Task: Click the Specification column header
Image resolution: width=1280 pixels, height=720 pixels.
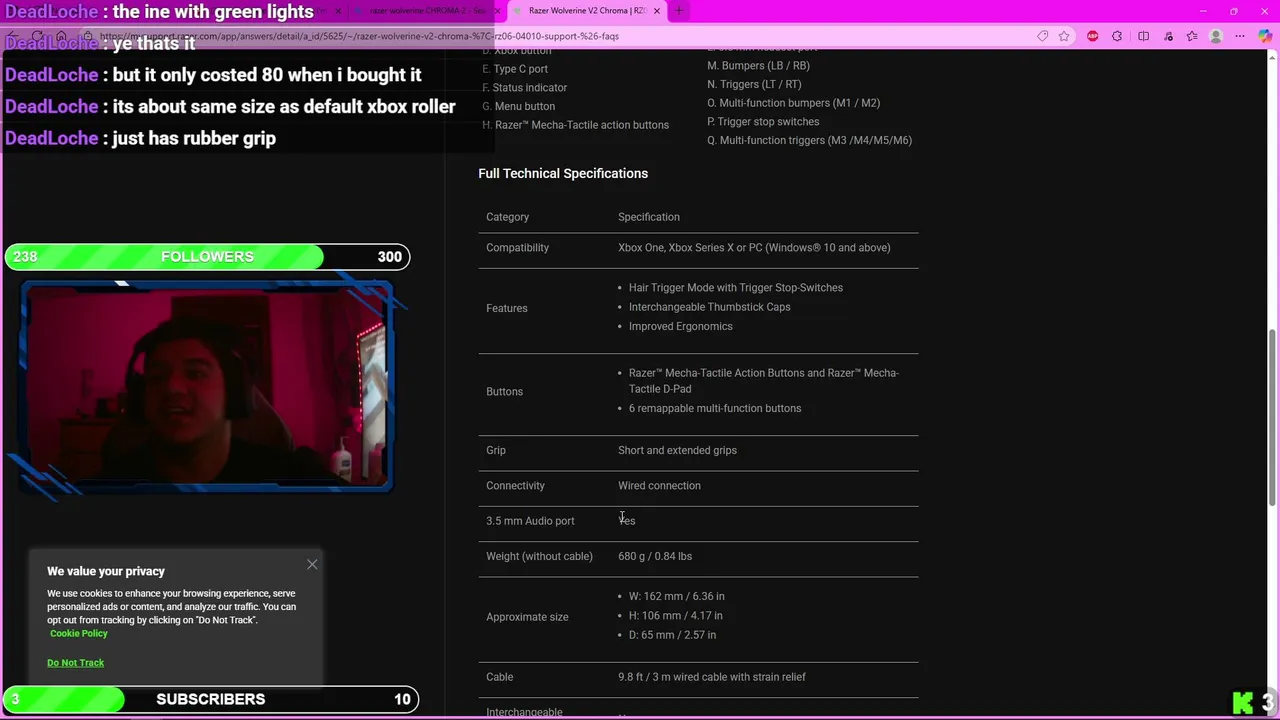Action: 649,217
